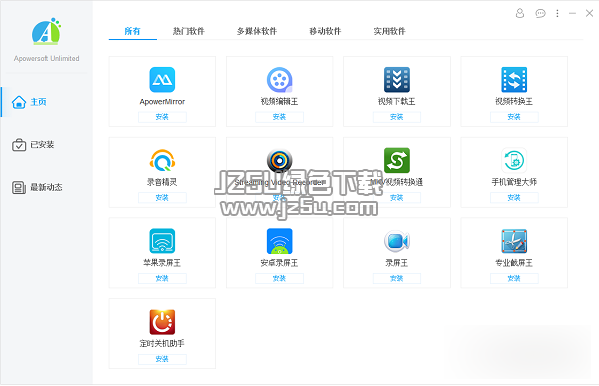The height and width of the screenshot is (386, 599).
Task: Open the 安卓录屏王 Android icon
Action: click(x=279, y=241)
